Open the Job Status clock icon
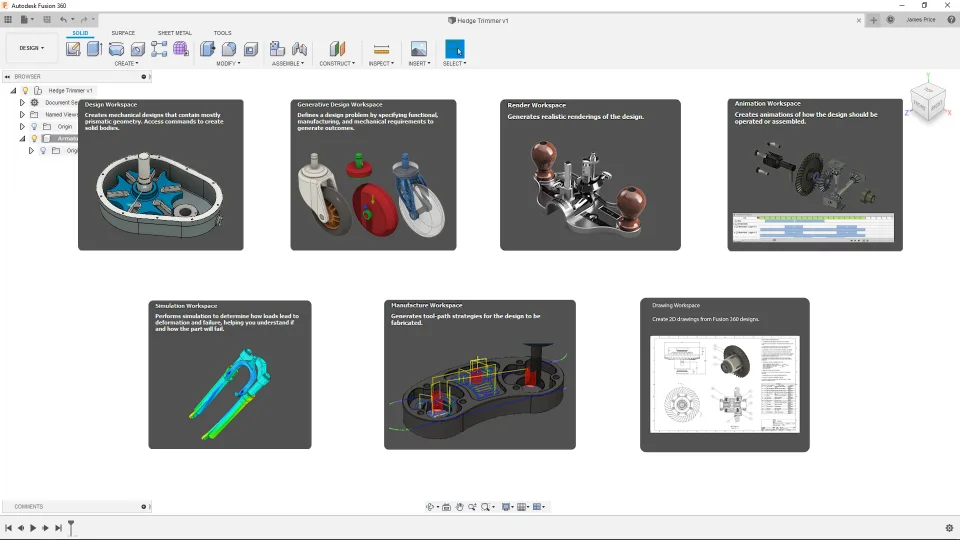 (x=891, y=20)
